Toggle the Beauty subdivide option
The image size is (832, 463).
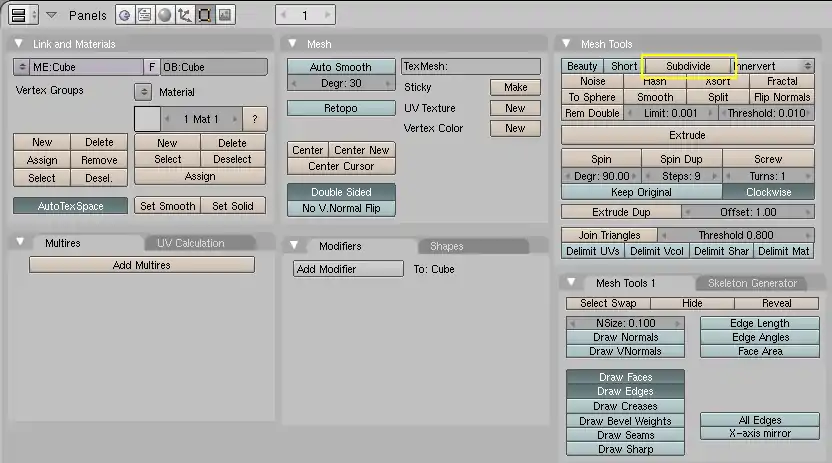(582, 66)
